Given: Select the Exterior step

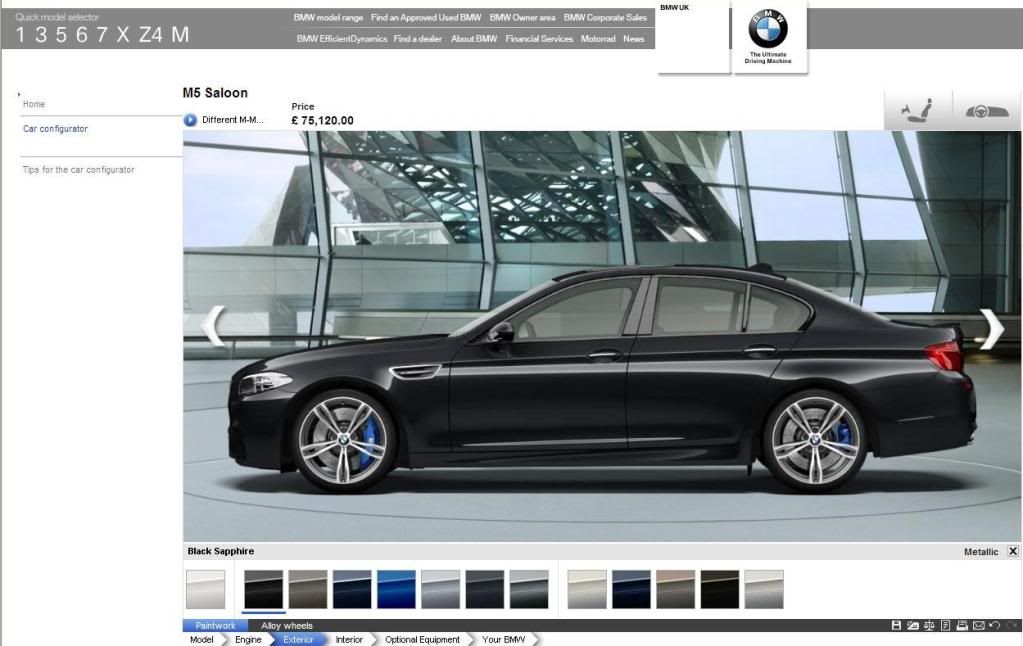Looking at the screenshot, I should (298, 639).
